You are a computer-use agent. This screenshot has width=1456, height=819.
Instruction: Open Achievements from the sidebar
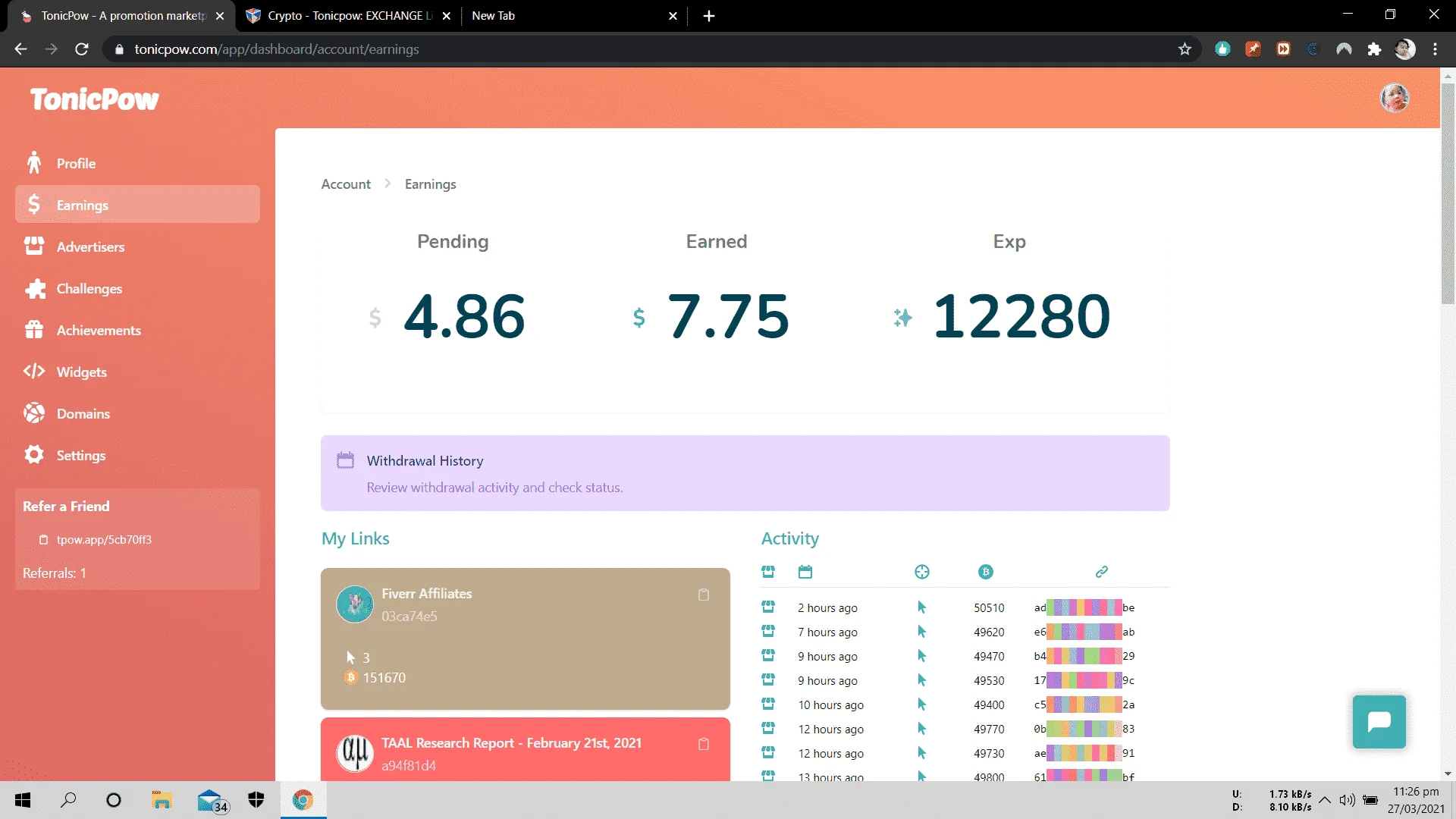[x=137, y=330]
